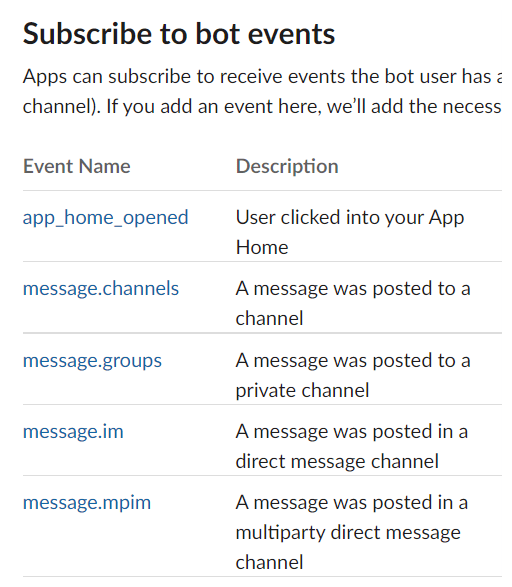Click the word 'Home' under app_home_opened description
Viewport: 512px width, 587px height.
[262, 247]
